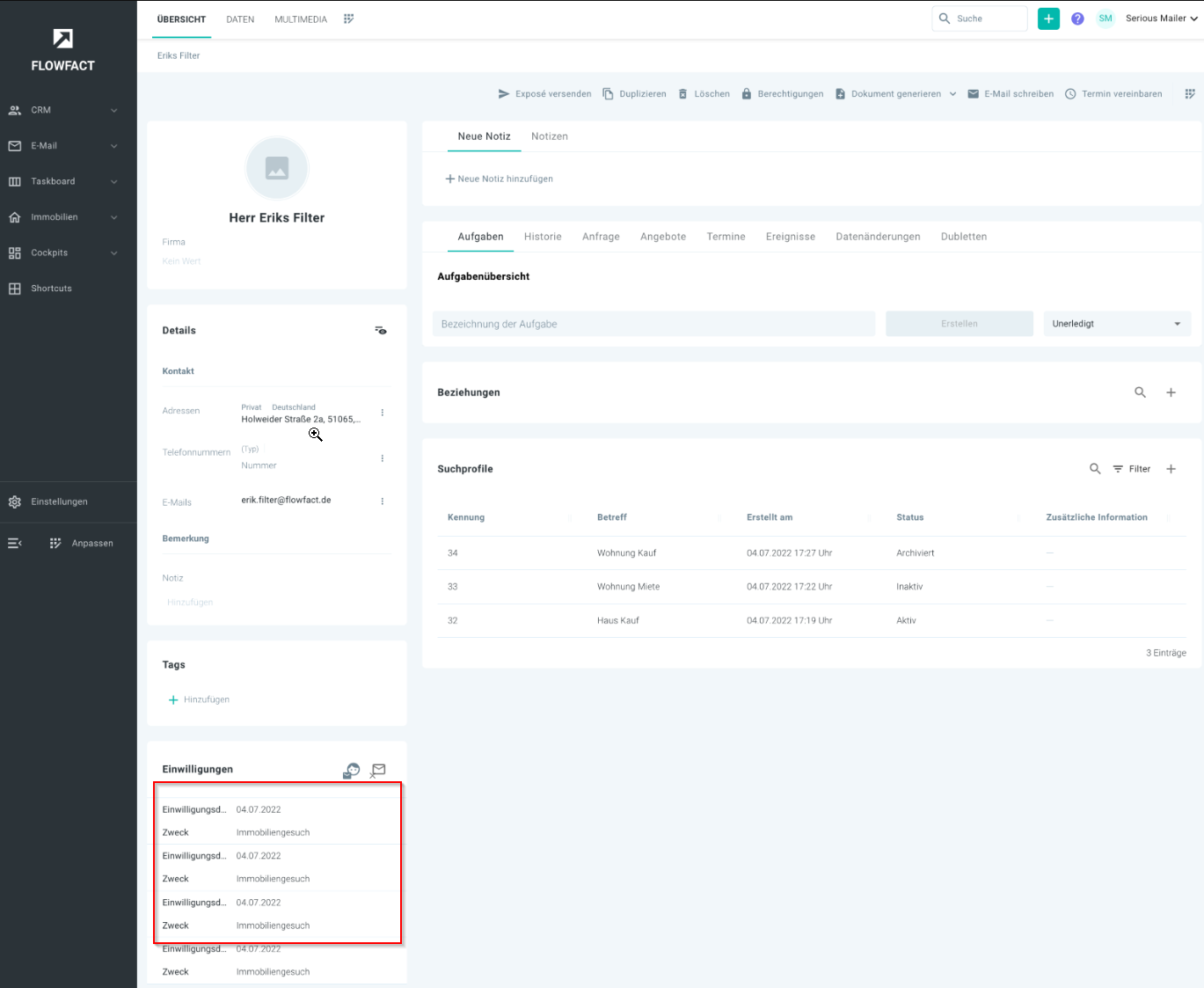The height and width of the screenshot is (988, 1204).
Task: Open Filter in the Suchprofile section
Action: click(1131, 469)
